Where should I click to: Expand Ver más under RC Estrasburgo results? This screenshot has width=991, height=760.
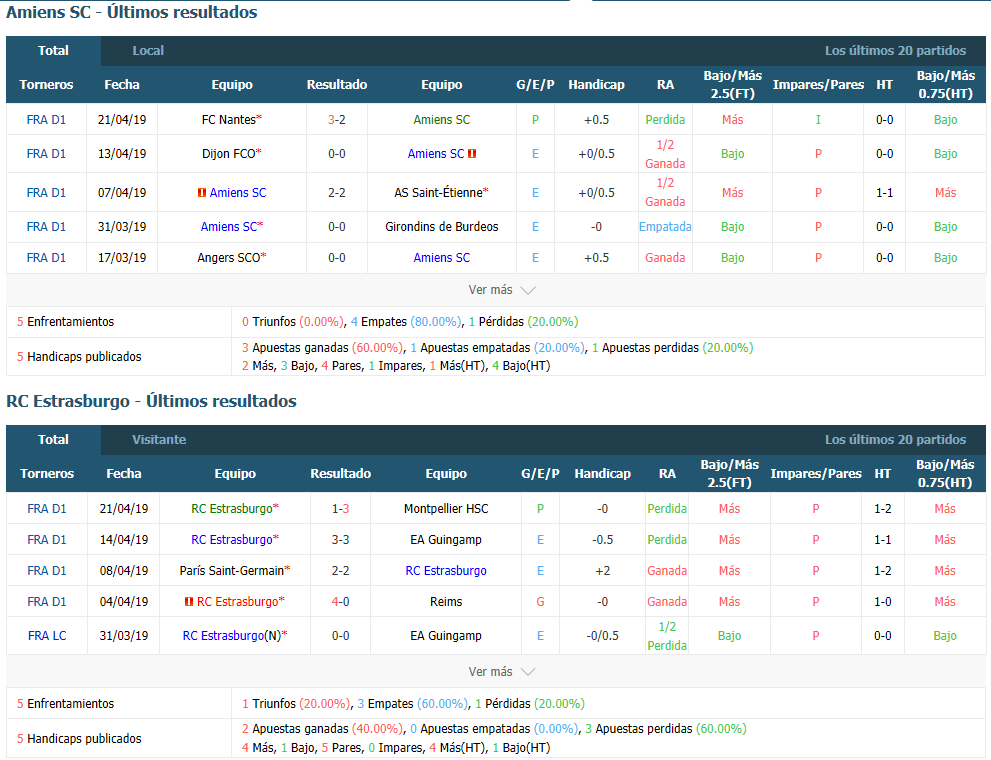point(502,672)
